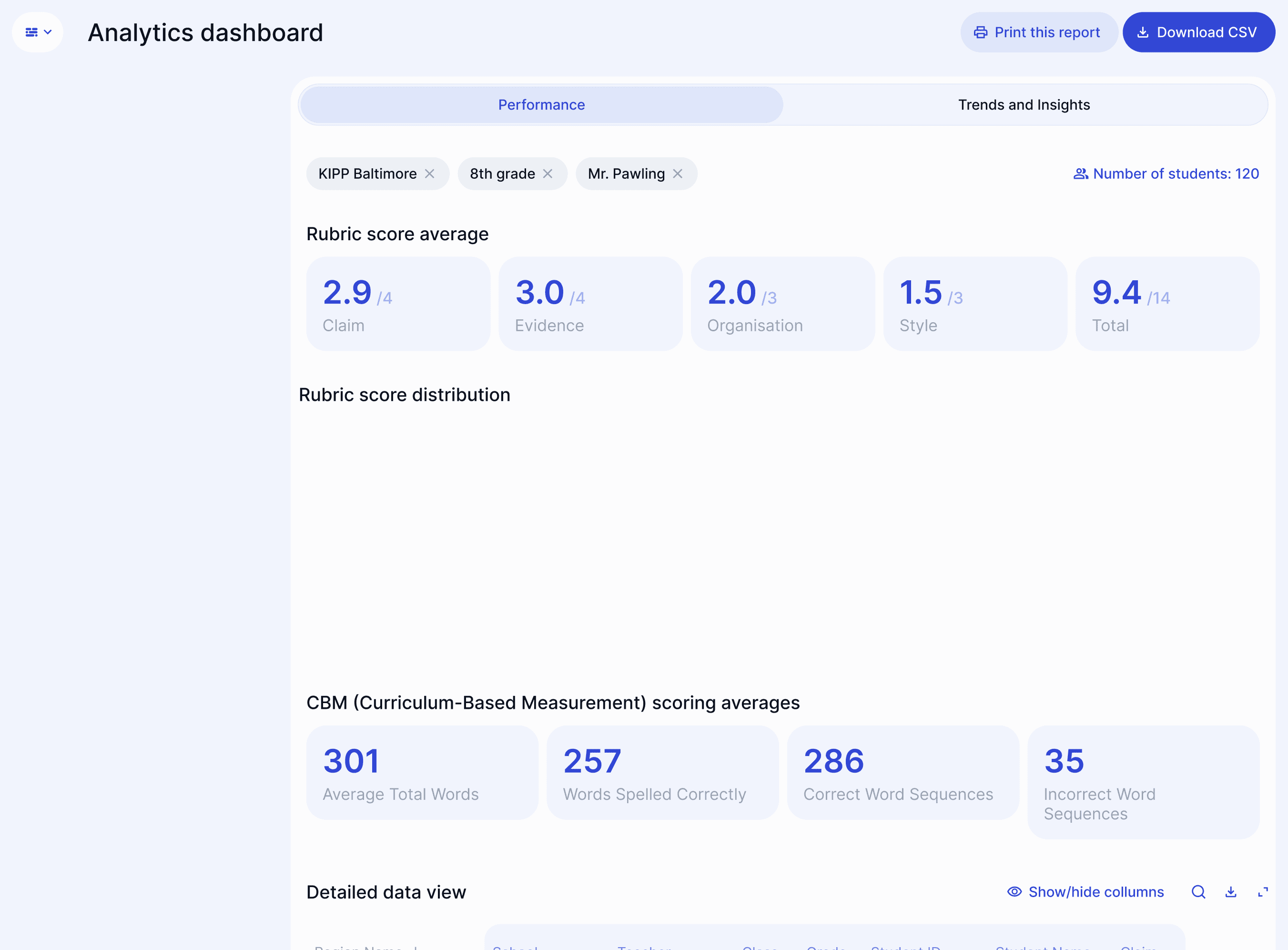
Task: Select the Performance tab
Action: [x=541, y=105]
